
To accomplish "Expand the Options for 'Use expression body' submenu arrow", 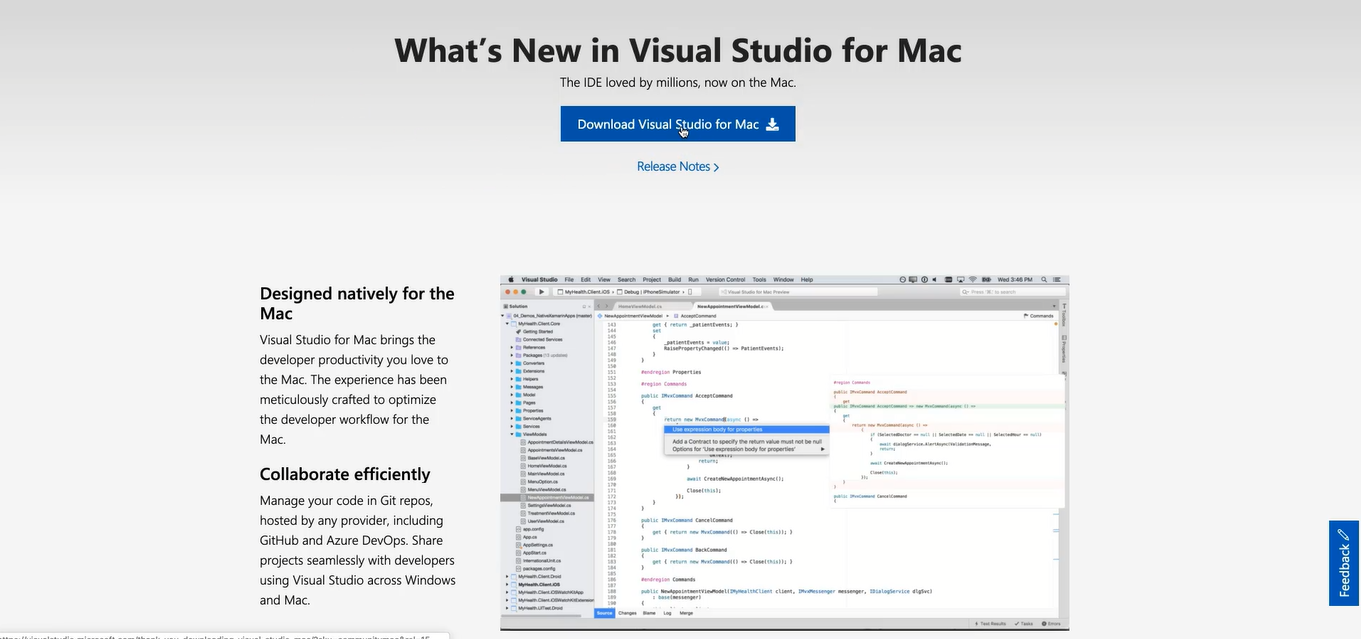I will [x=824, y=449].
